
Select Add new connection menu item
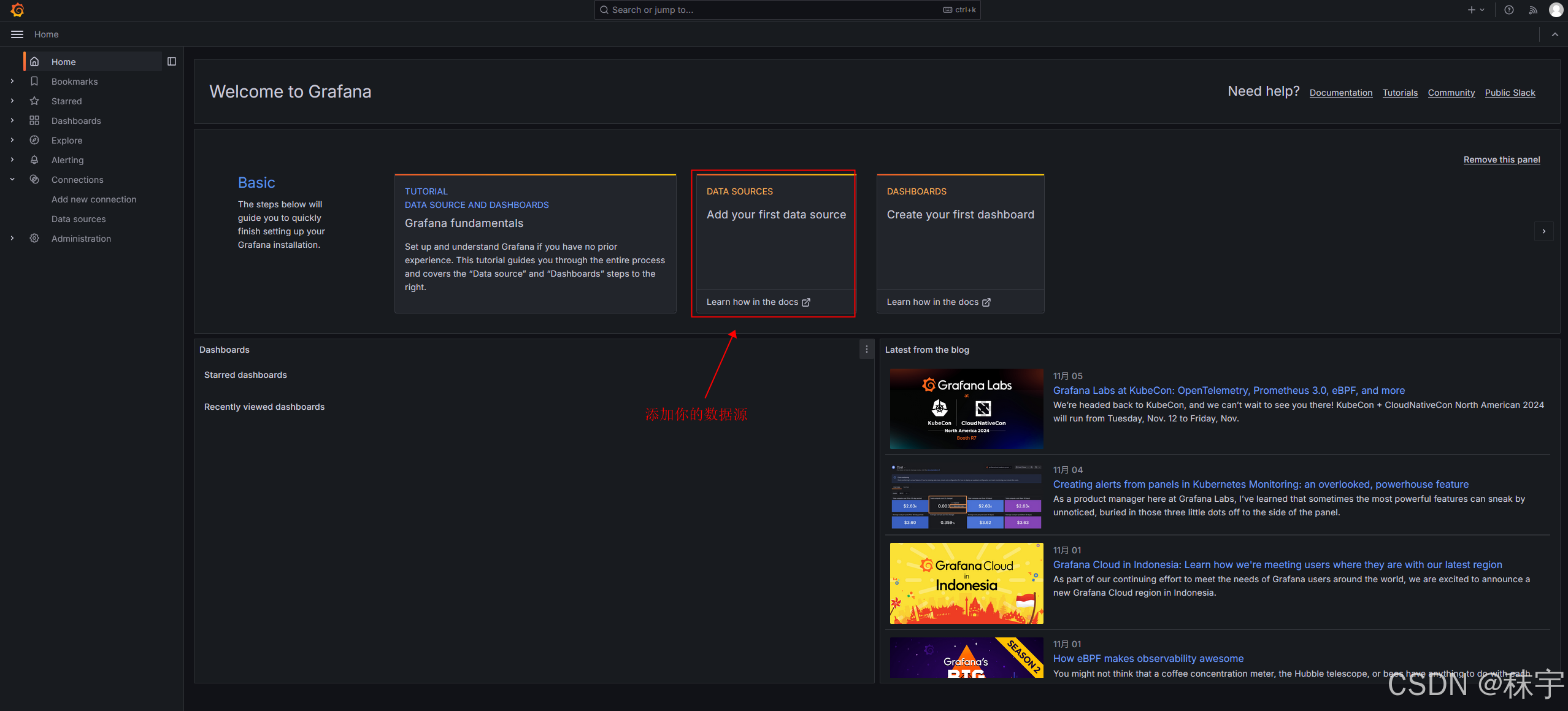[94, 199]
